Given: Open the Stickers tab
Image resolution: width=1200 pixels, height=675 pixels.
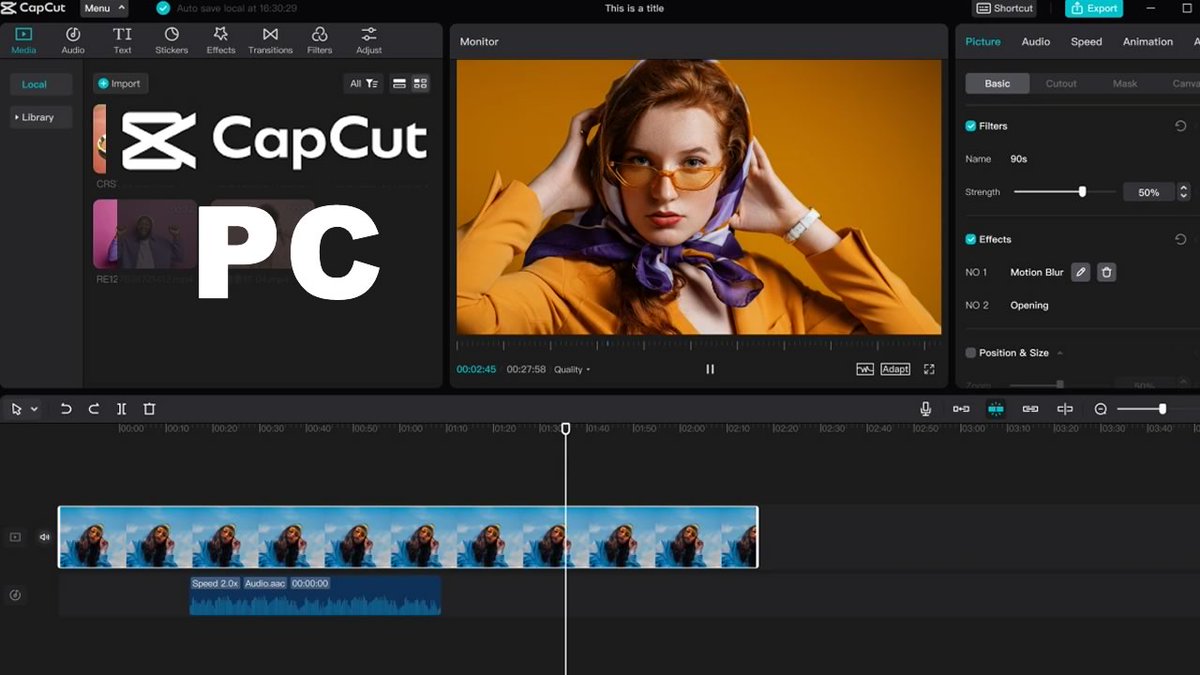Looking at the screenshot, I should click(x=171, y=40).
